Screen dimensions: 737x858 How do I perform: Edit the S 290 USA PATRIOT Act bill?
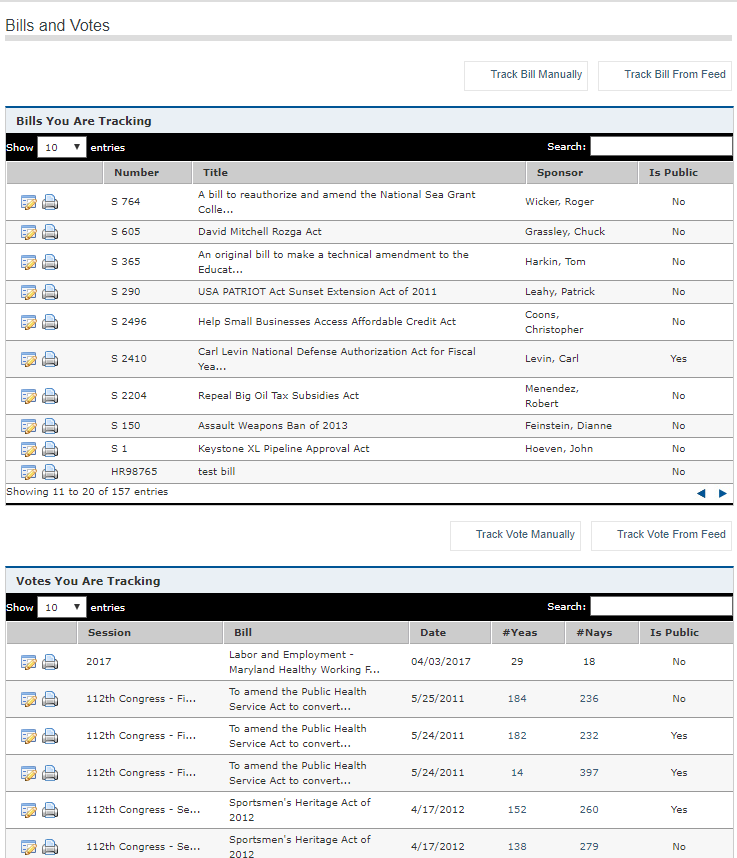(28, 293)
